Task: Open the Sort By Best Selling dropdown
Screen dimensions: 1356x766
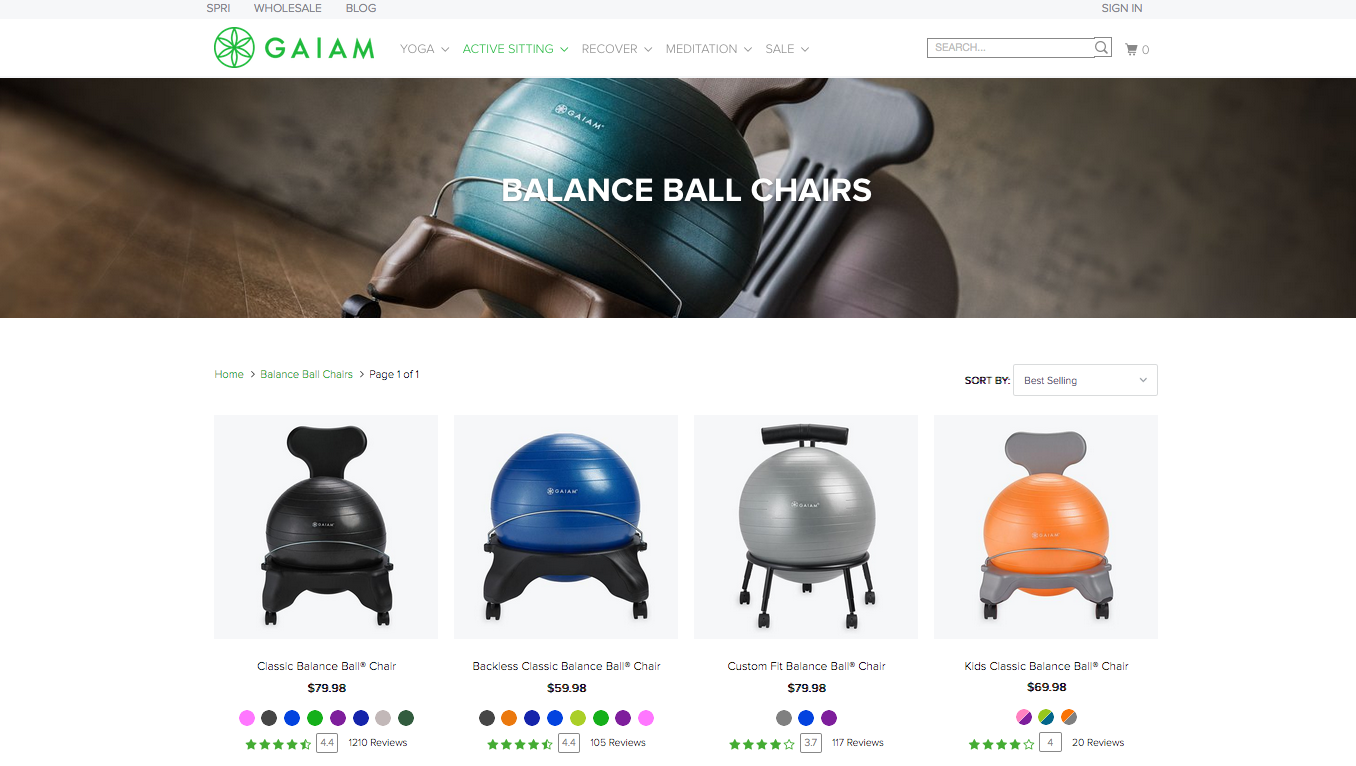Action: pos(1085,380)
